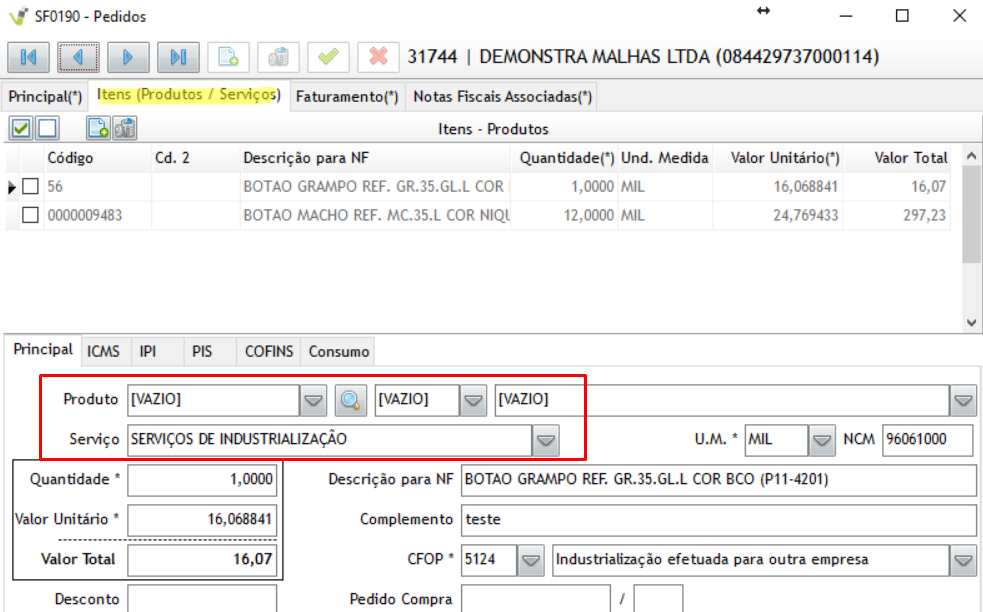Open the U.M. unit dropdown
This screenshot has width=983, height=612.
822,440
